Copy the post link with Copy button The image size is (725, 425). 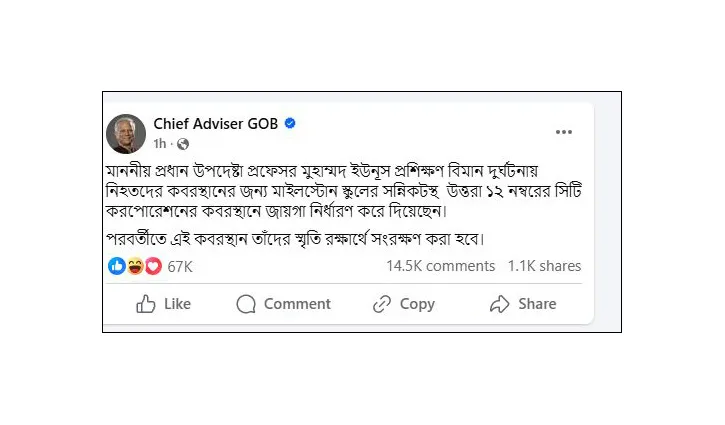[417, 304]
